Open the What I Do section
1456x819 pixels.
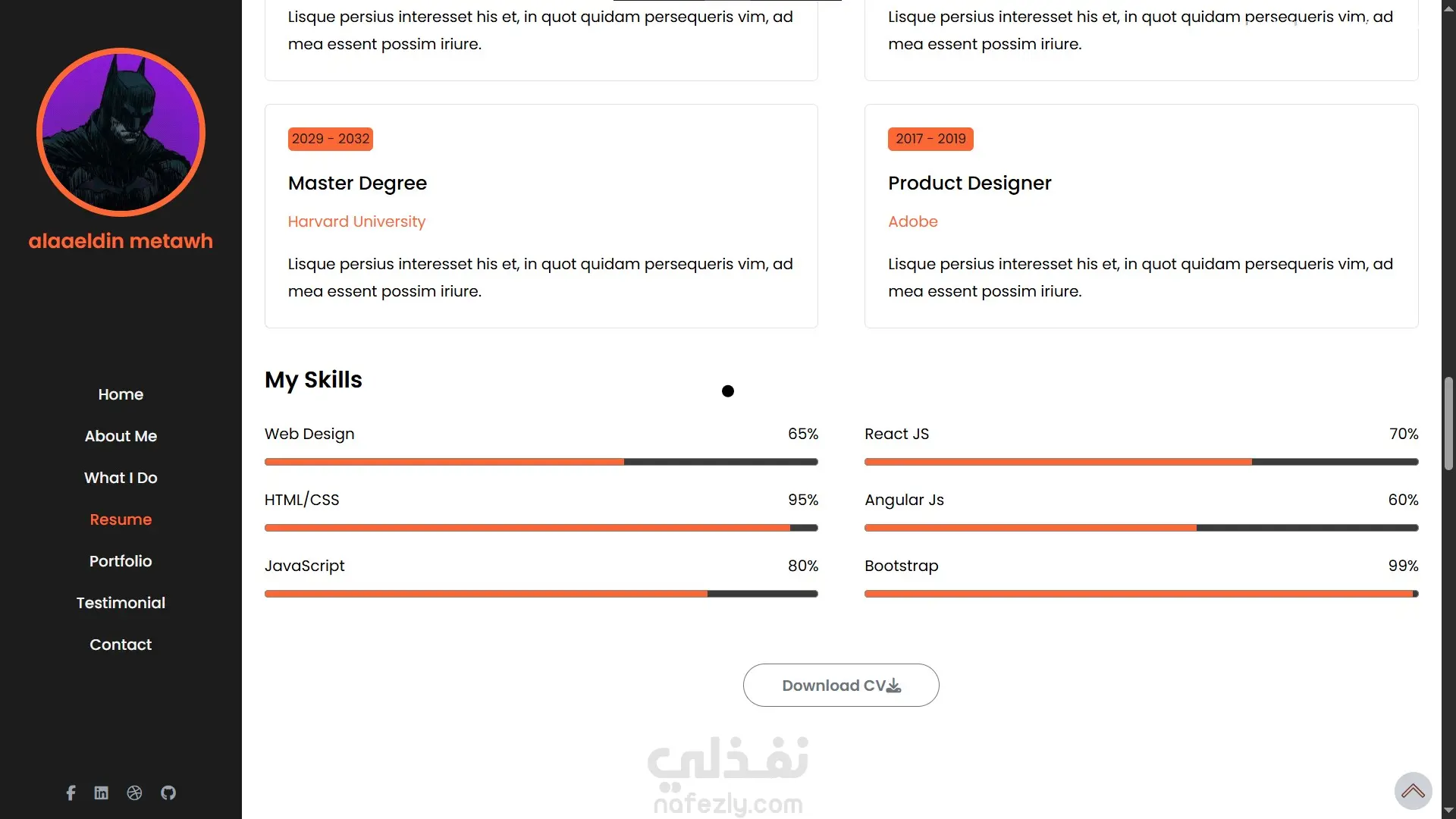tap(121, 478)
